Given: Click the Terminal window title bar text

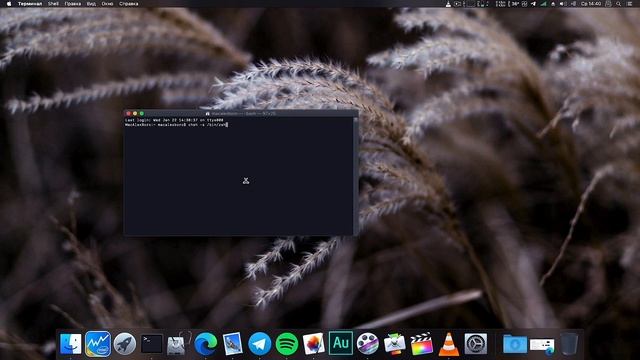Looking at the screenshot, I should [244, 113].
